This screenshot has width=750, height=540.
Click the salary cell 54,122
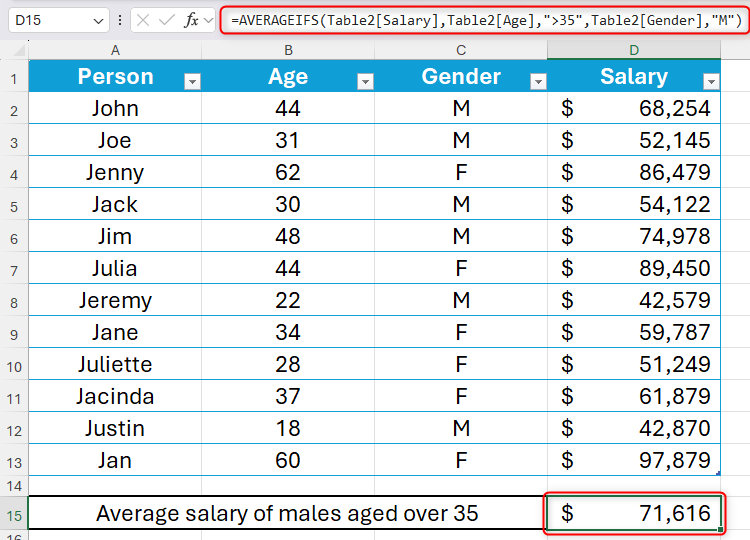point(634,204)
